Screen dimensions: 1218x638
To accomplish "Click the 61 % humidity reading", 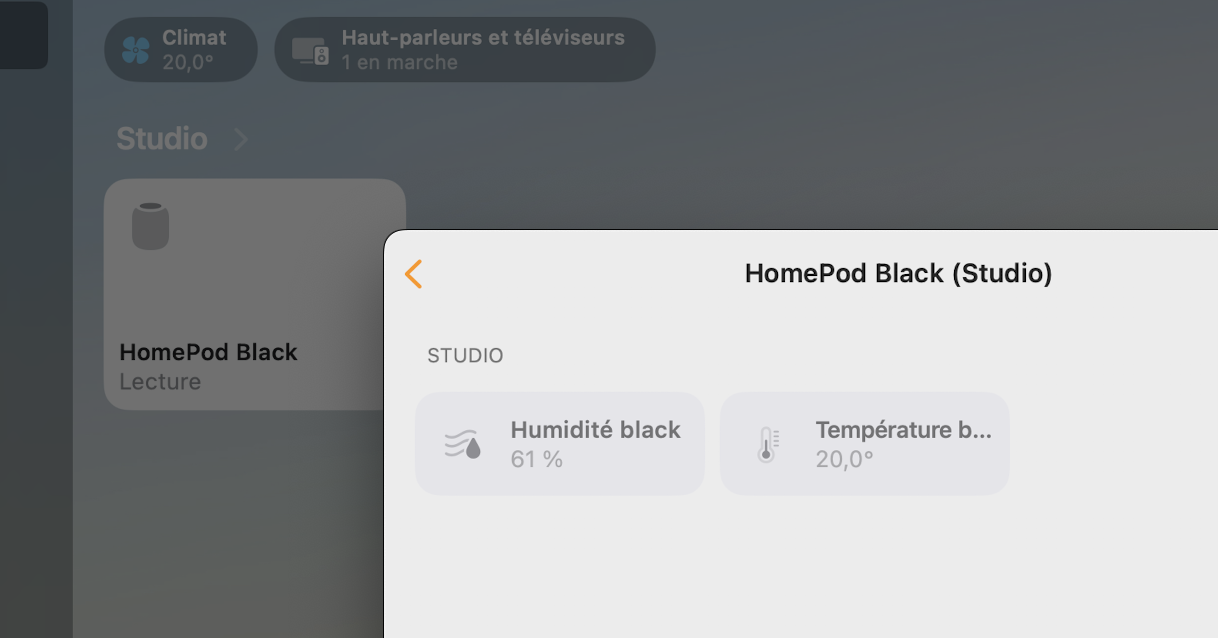I will [537, 460].
